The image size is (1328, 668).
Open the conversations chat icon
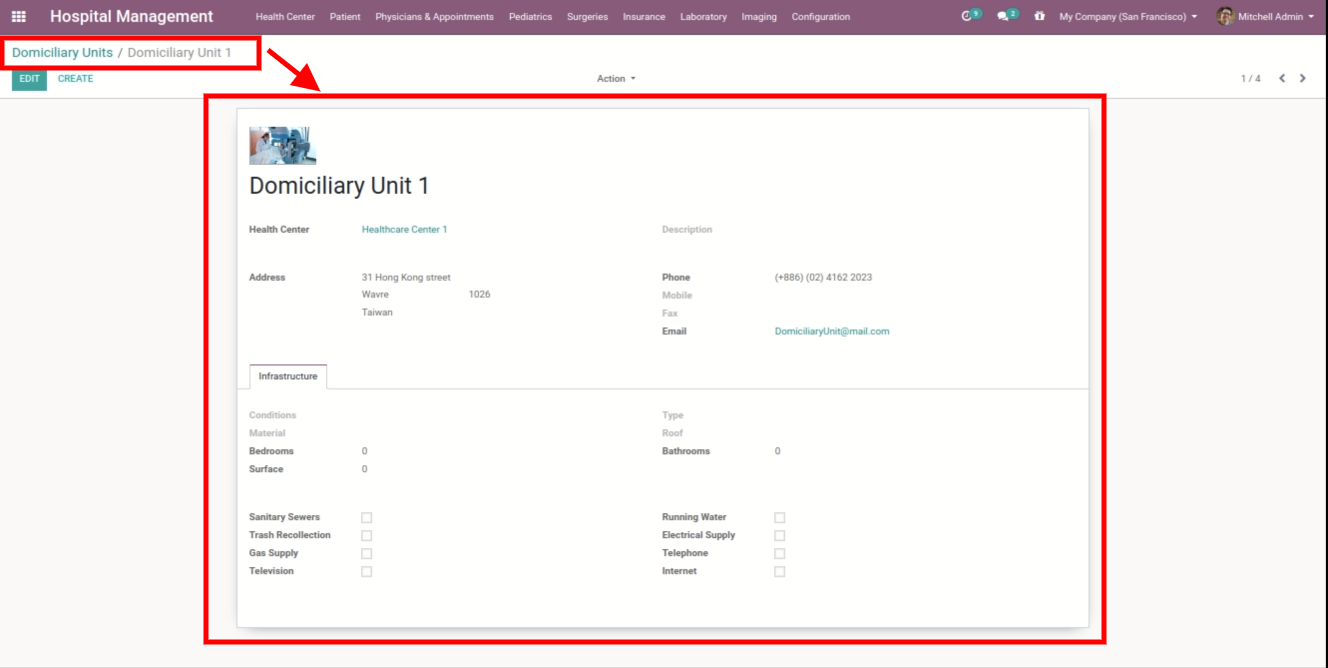[x=1003, y=16]
